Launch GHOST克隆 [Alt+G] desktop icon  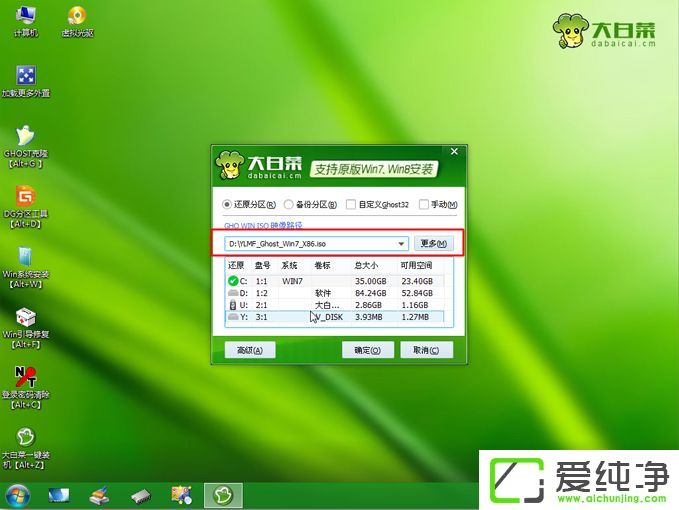click(26, 147)
